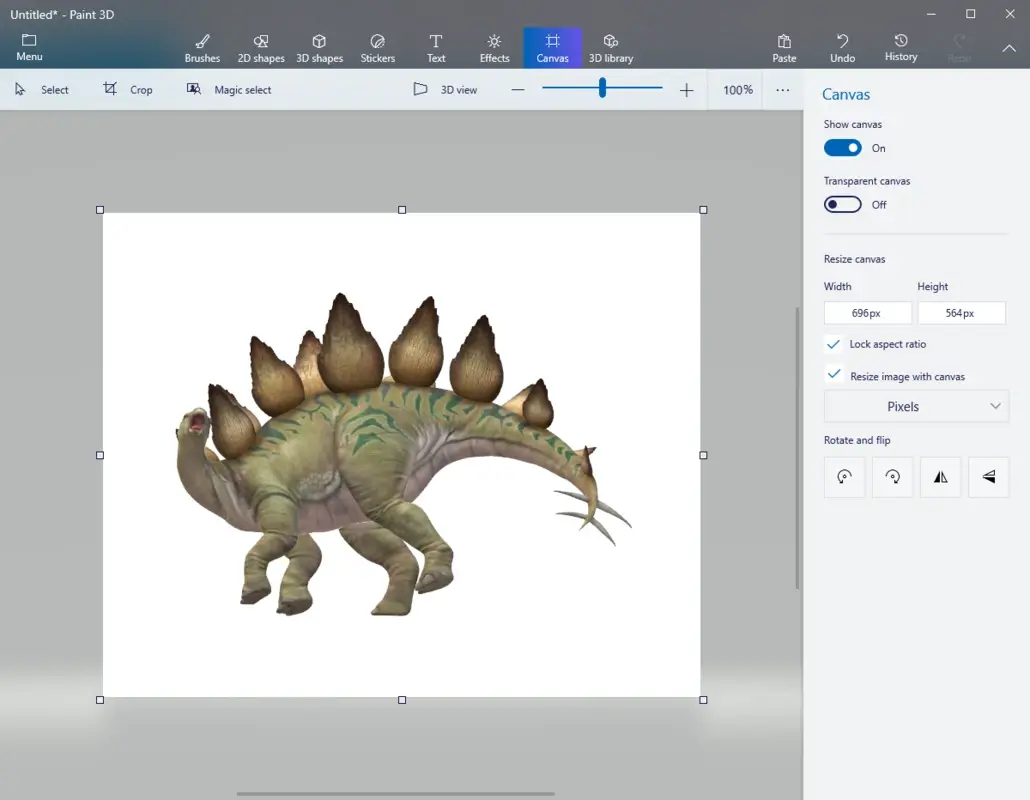Collapse the ribbon with the chevron

click(x=1008, y=47)
